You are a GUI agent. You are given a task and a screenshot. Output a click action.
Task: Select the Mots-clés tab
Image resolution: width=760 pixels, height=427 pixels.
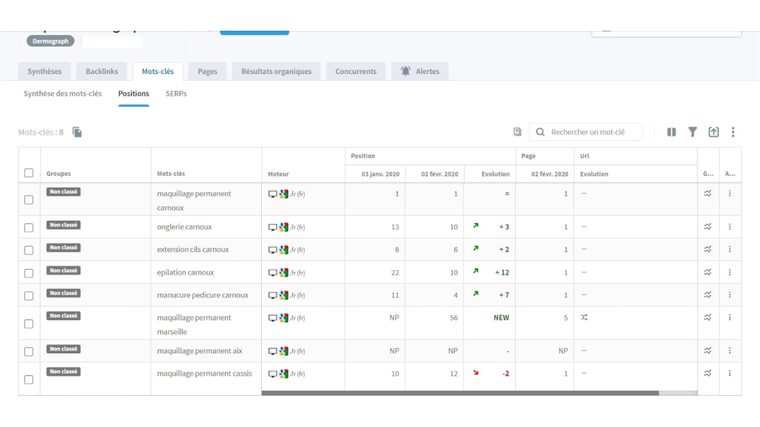(x=158, y=71)
